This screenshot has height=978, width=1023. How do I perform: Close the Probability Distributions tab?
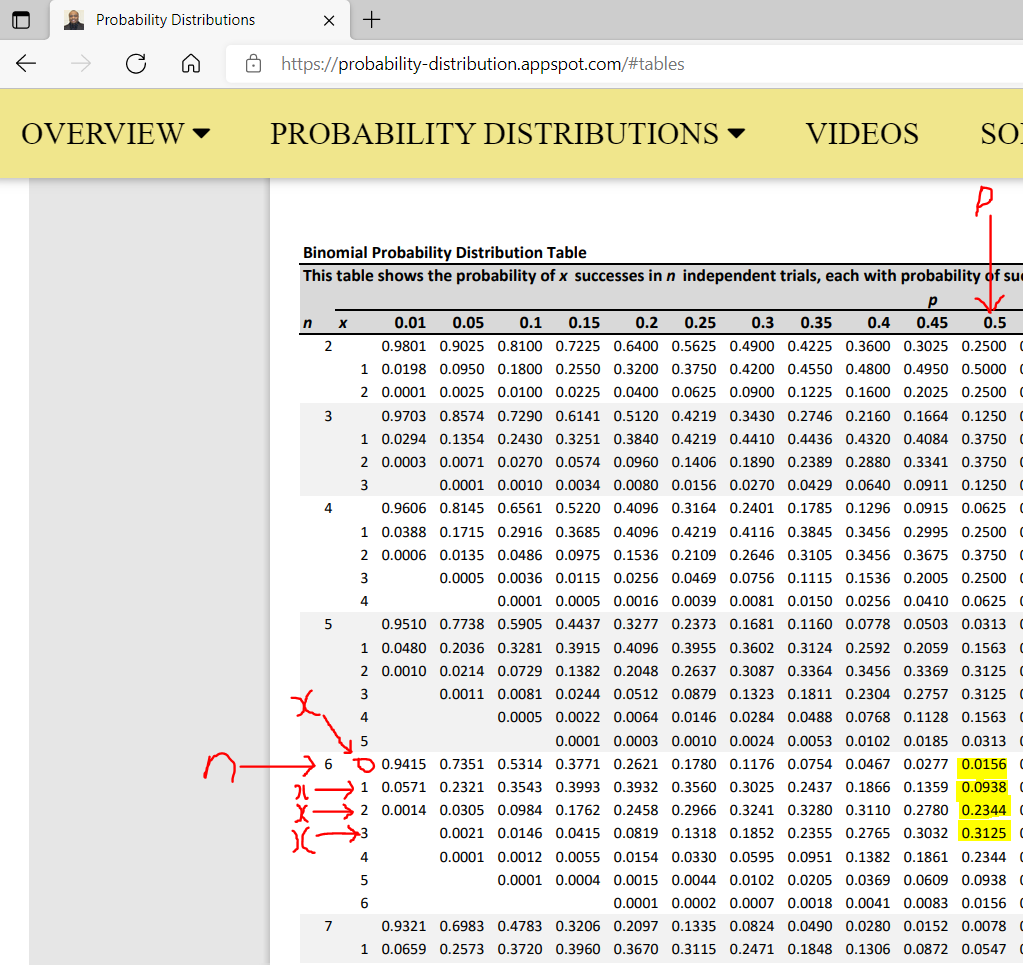[329, 20]
